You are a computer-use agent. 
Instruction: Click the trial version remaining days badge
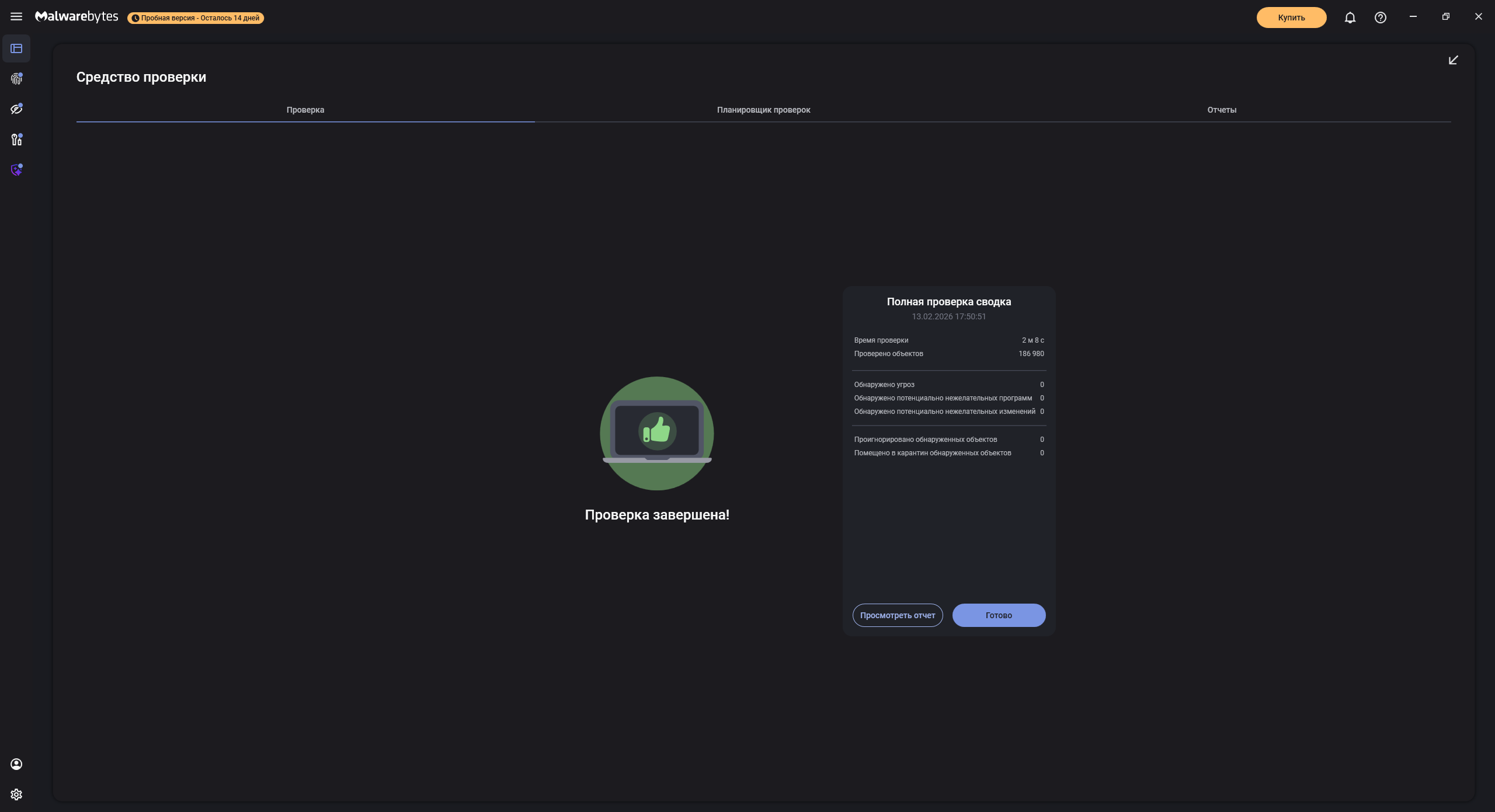[x=196, y=18]
